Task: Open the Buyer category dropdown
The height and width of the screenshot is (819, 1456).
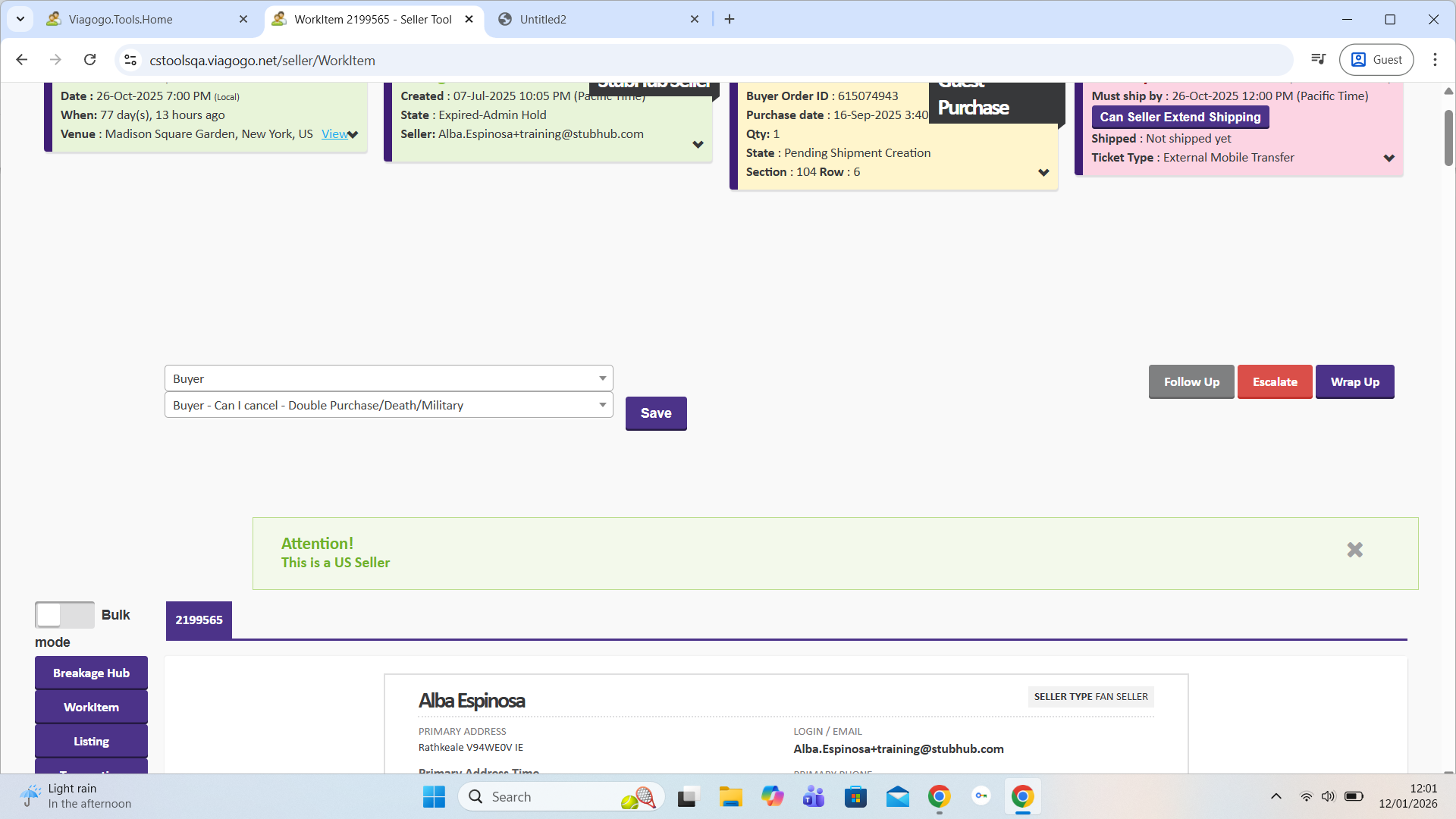Action: pyautogui.click(x=388, y=378)
